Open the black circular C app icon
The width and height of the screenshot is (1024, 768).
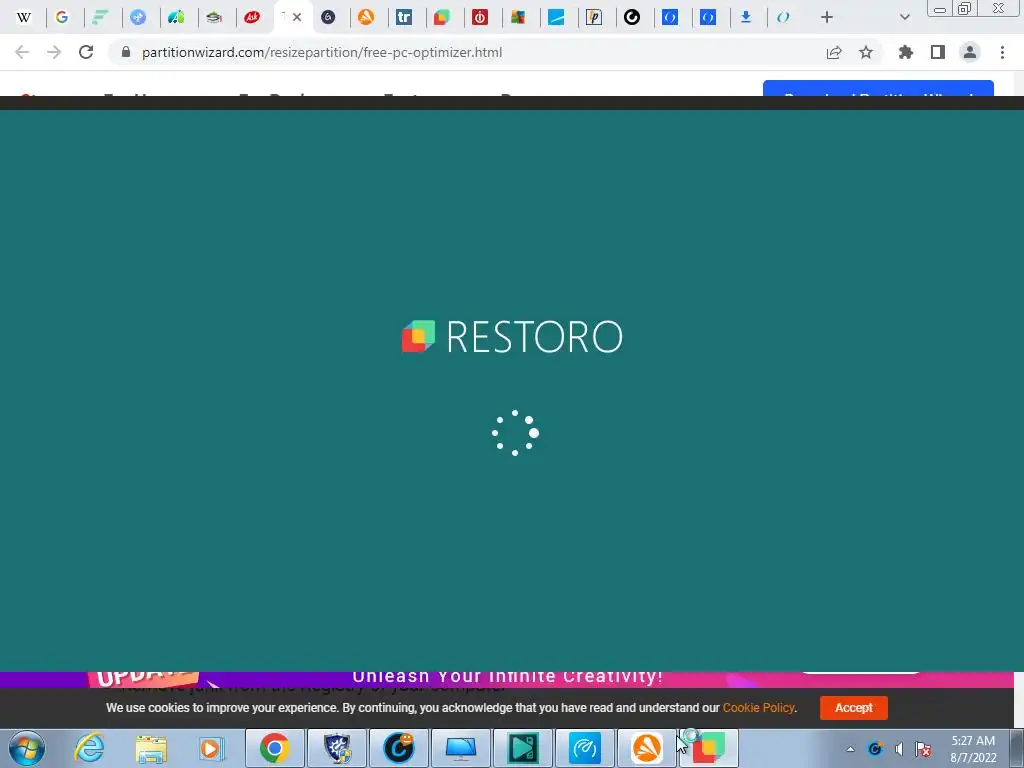click(399, 748)
